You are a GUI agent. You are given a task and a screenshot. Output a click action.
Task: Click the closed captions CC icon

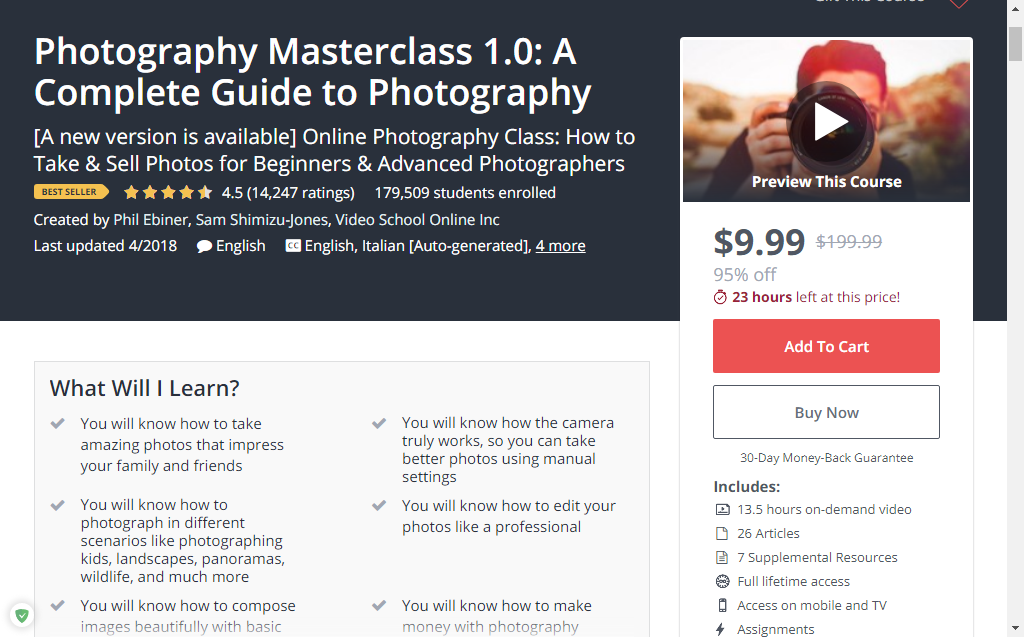point(293,246)
